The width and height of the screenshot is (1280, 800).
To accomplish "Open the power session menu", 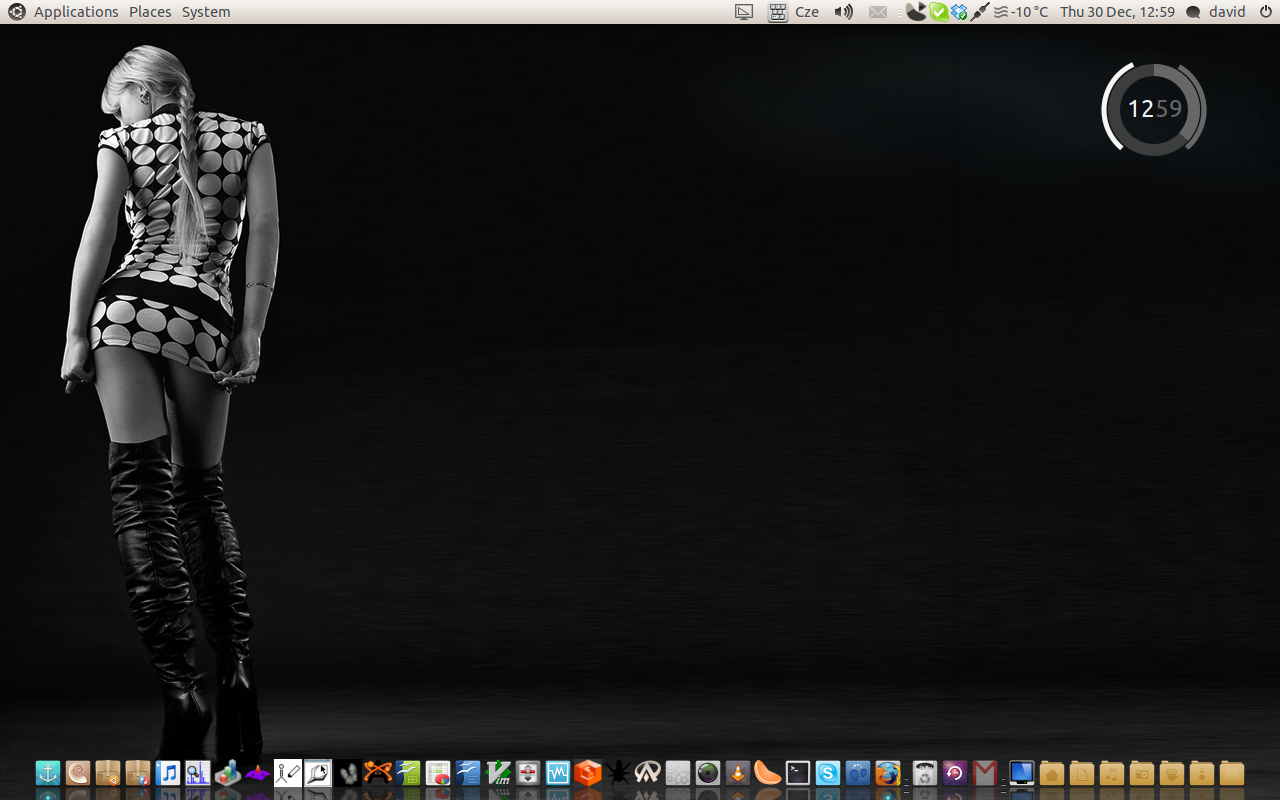I will point(1265,12).
